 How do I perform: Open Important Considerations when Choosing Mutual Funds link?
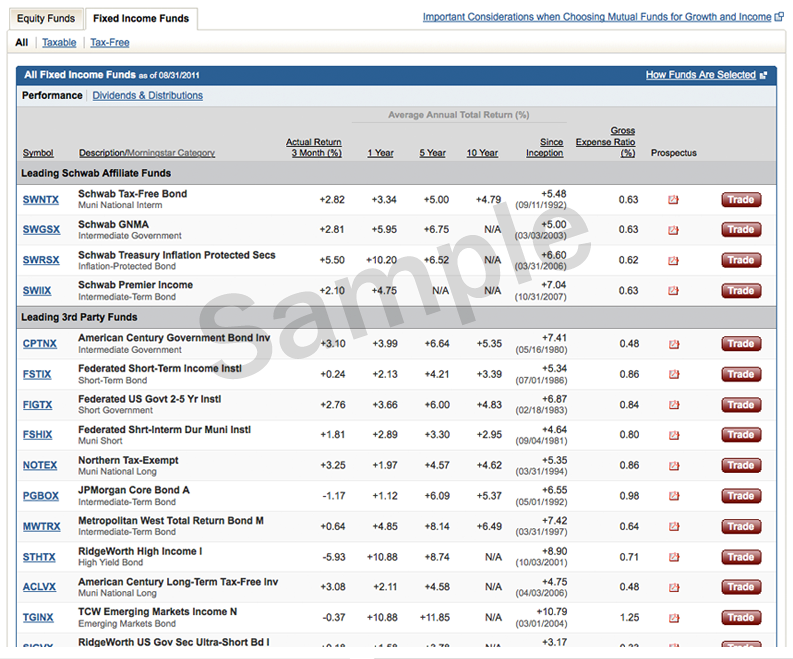click(597, 17)
